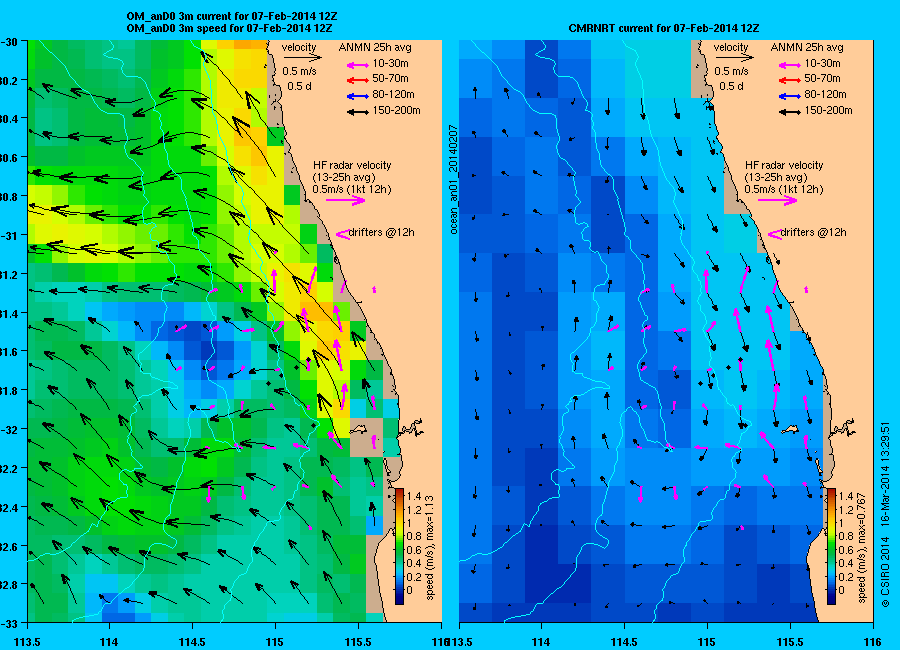
Task: Click '150-200m' legend text in right panel
Action: 828,110
